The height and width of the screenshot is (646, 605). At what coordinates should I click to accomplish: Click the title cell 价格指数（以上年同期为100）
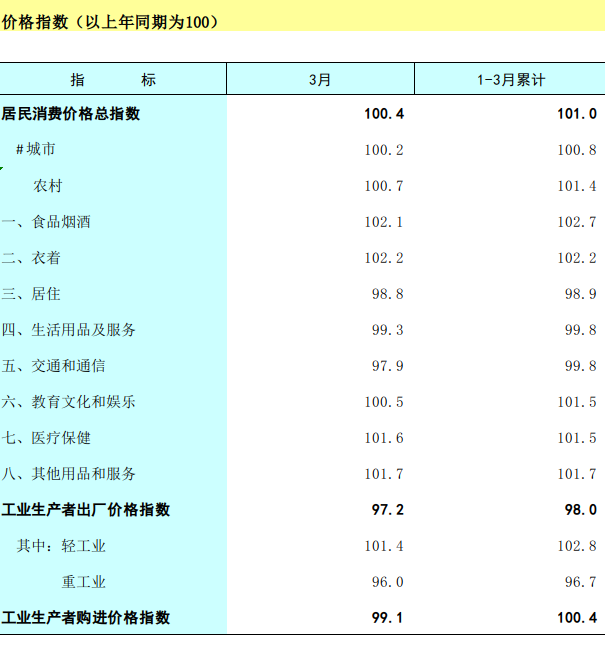click(x=110, y=21)
